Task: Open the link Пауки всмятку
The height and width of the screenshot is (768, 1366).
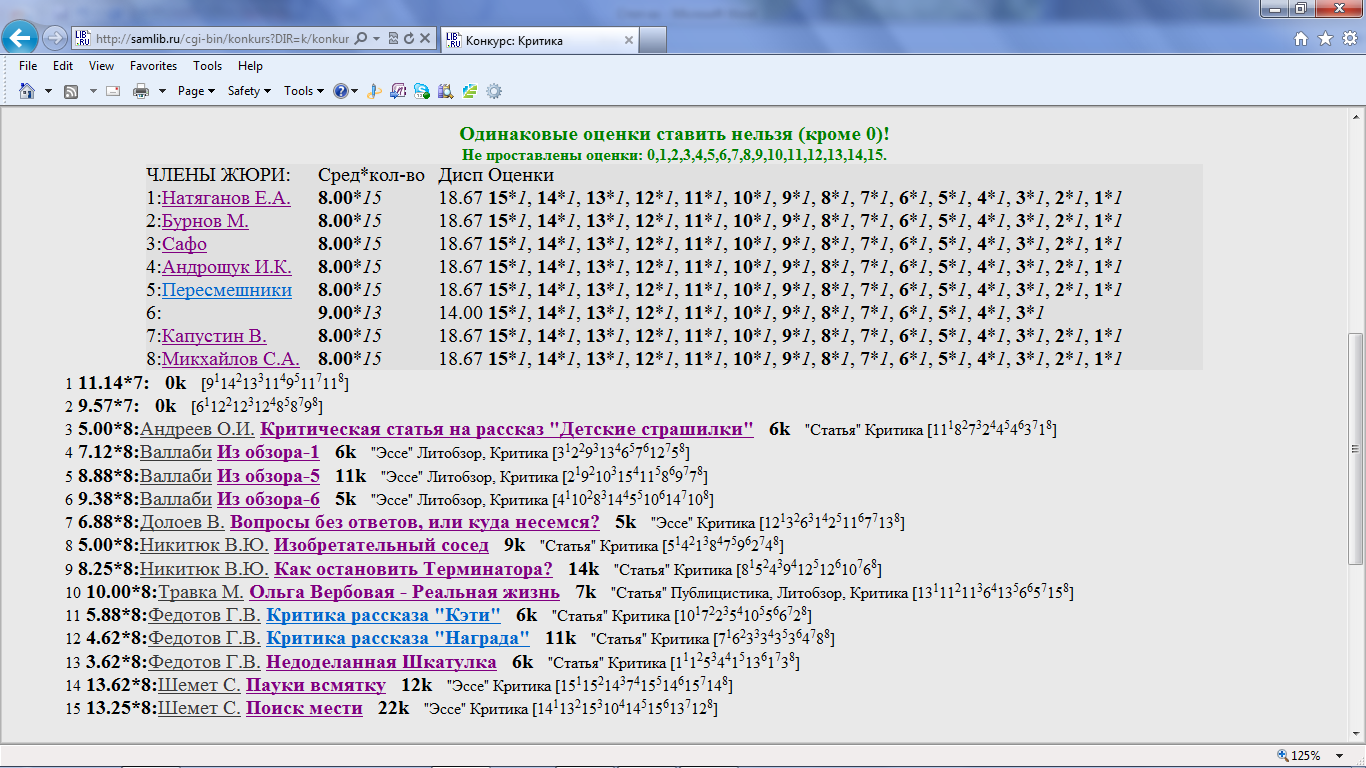Action: pos(315,685)
